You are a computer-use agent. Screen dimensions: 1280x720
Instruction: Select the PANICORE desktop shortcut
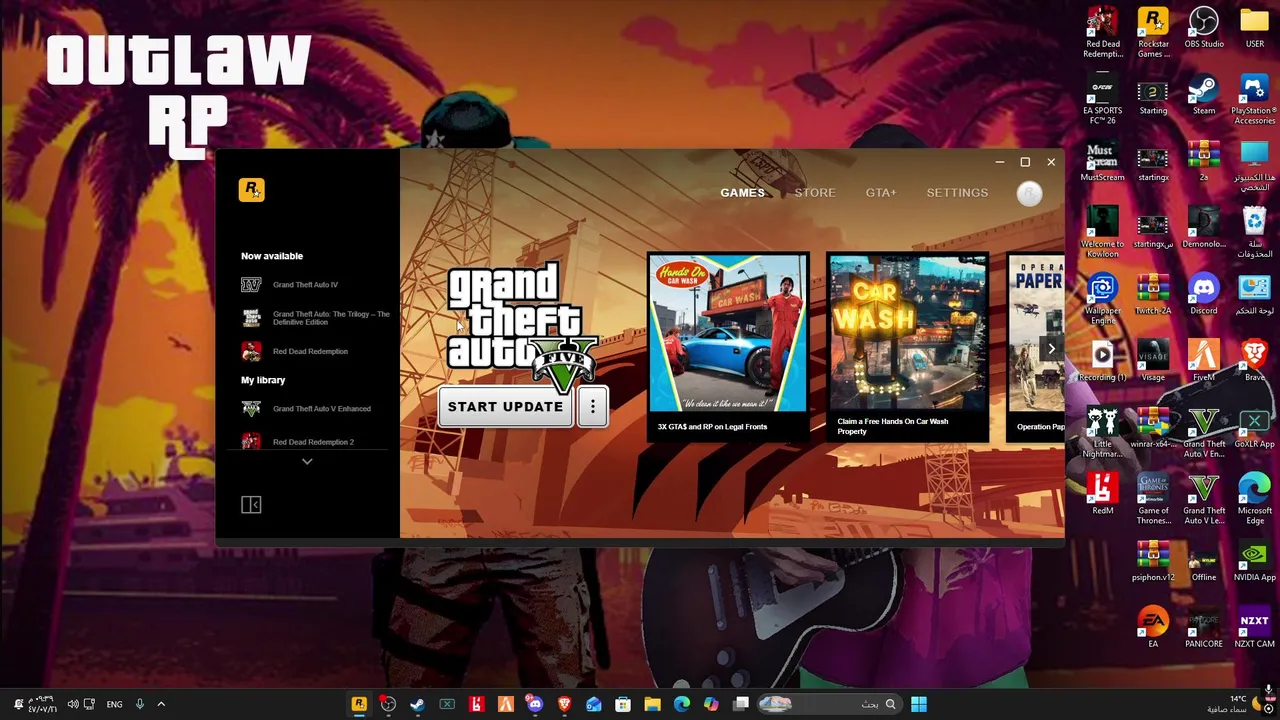pos(1204,629)
